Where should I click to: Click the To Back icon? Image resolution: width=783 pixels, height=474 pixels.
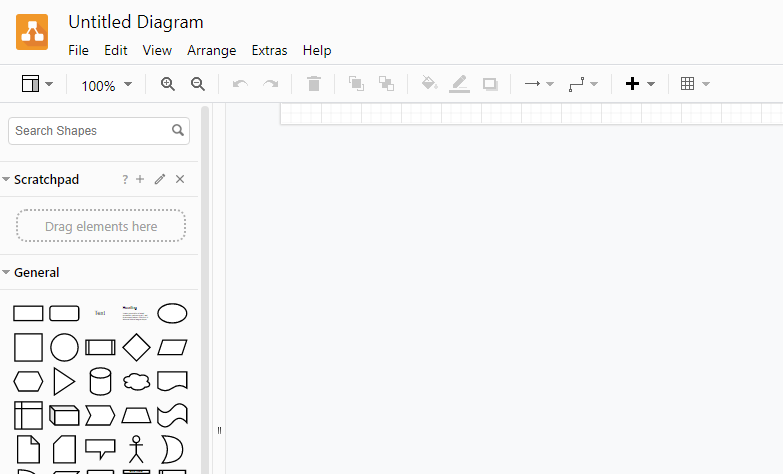point(387,83)
